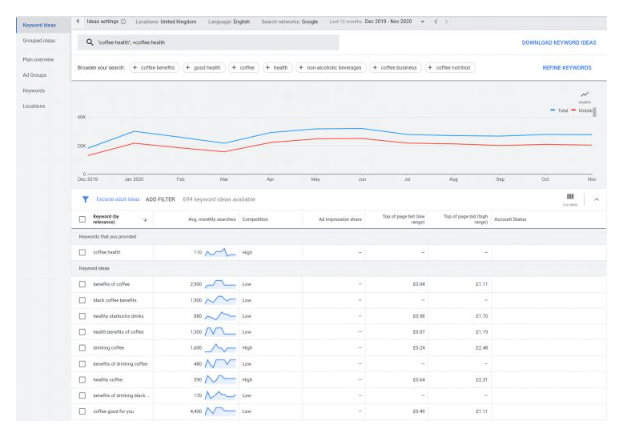Image resolution: width=627 pixels, height=440 pixels.
Task: Click the REFINE KEYWORDS button
Action: [x=566, y=68]
